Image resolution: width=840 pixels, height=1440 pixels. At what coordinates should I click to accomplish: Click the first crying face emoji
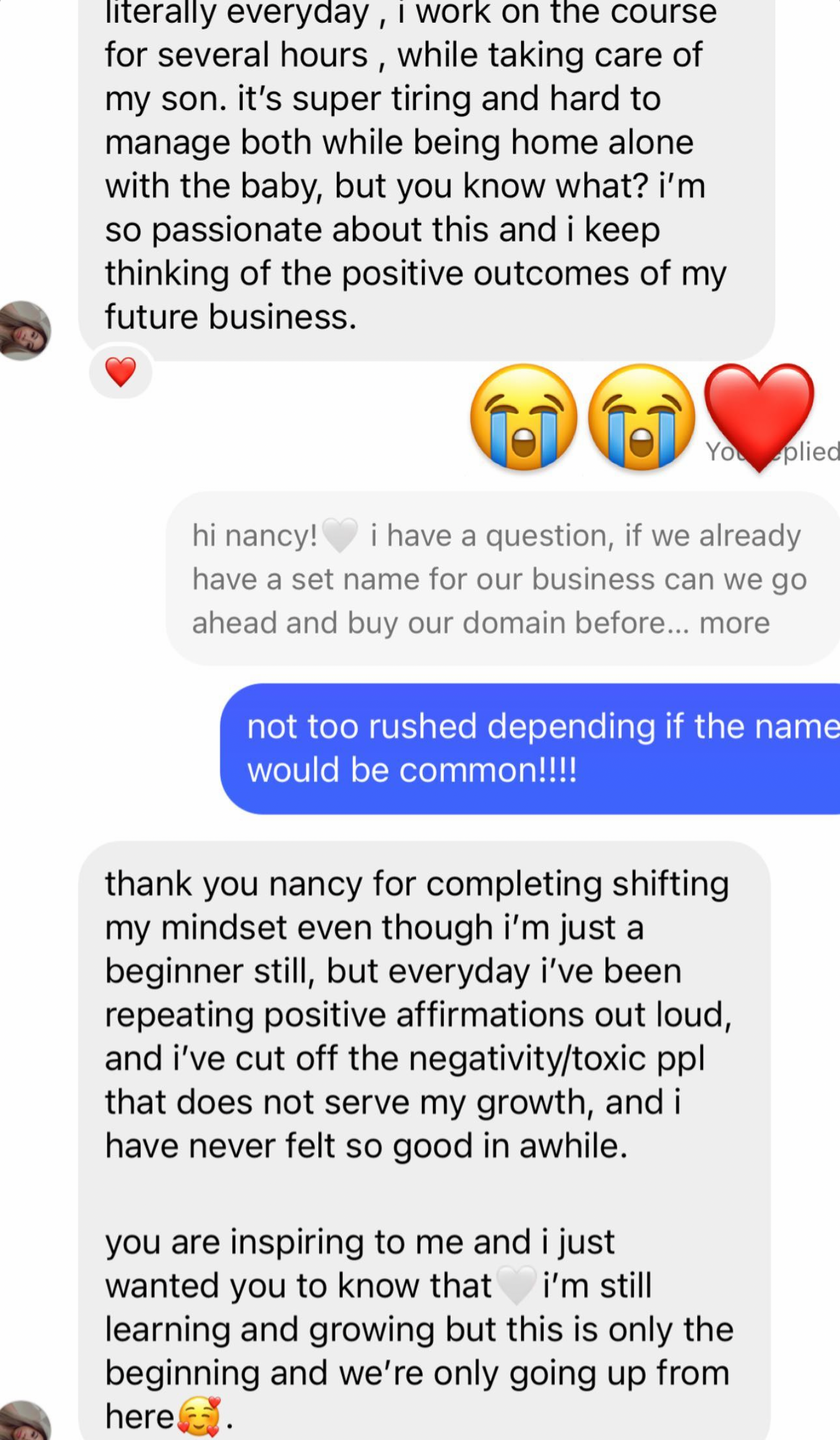coord(524,417)
